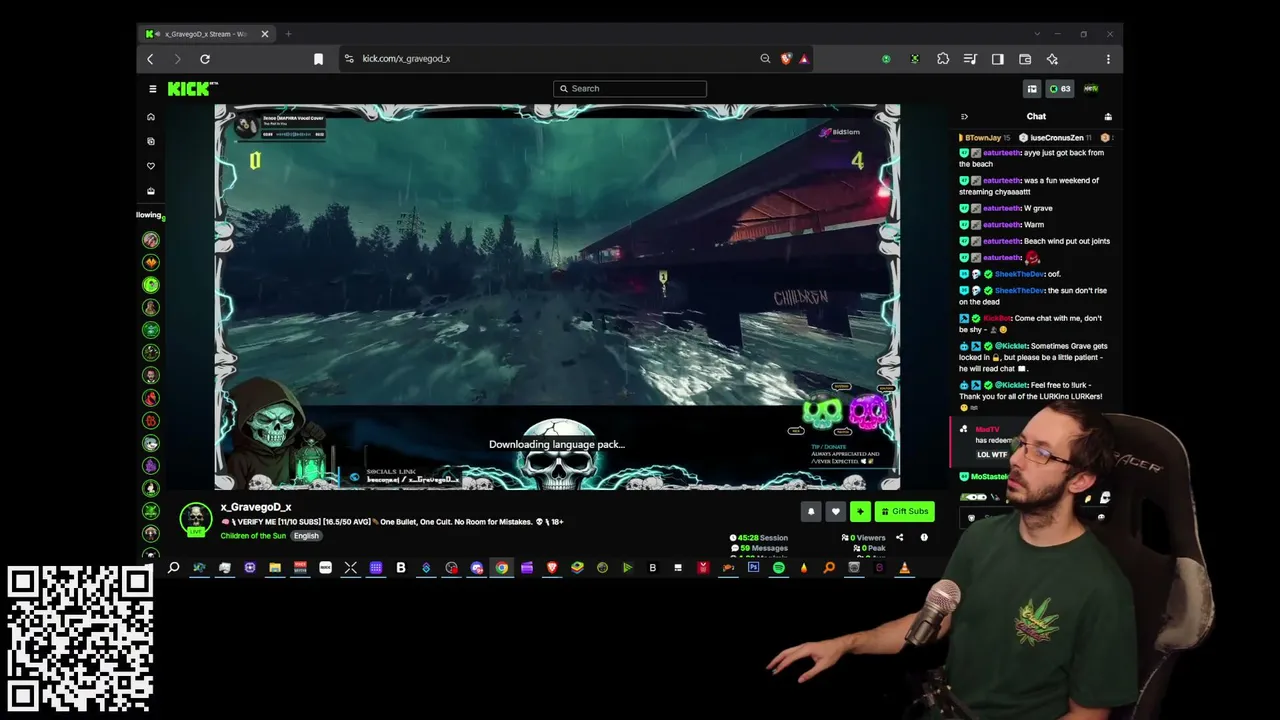Open the KickBot username in chat

tap(997, 319)
